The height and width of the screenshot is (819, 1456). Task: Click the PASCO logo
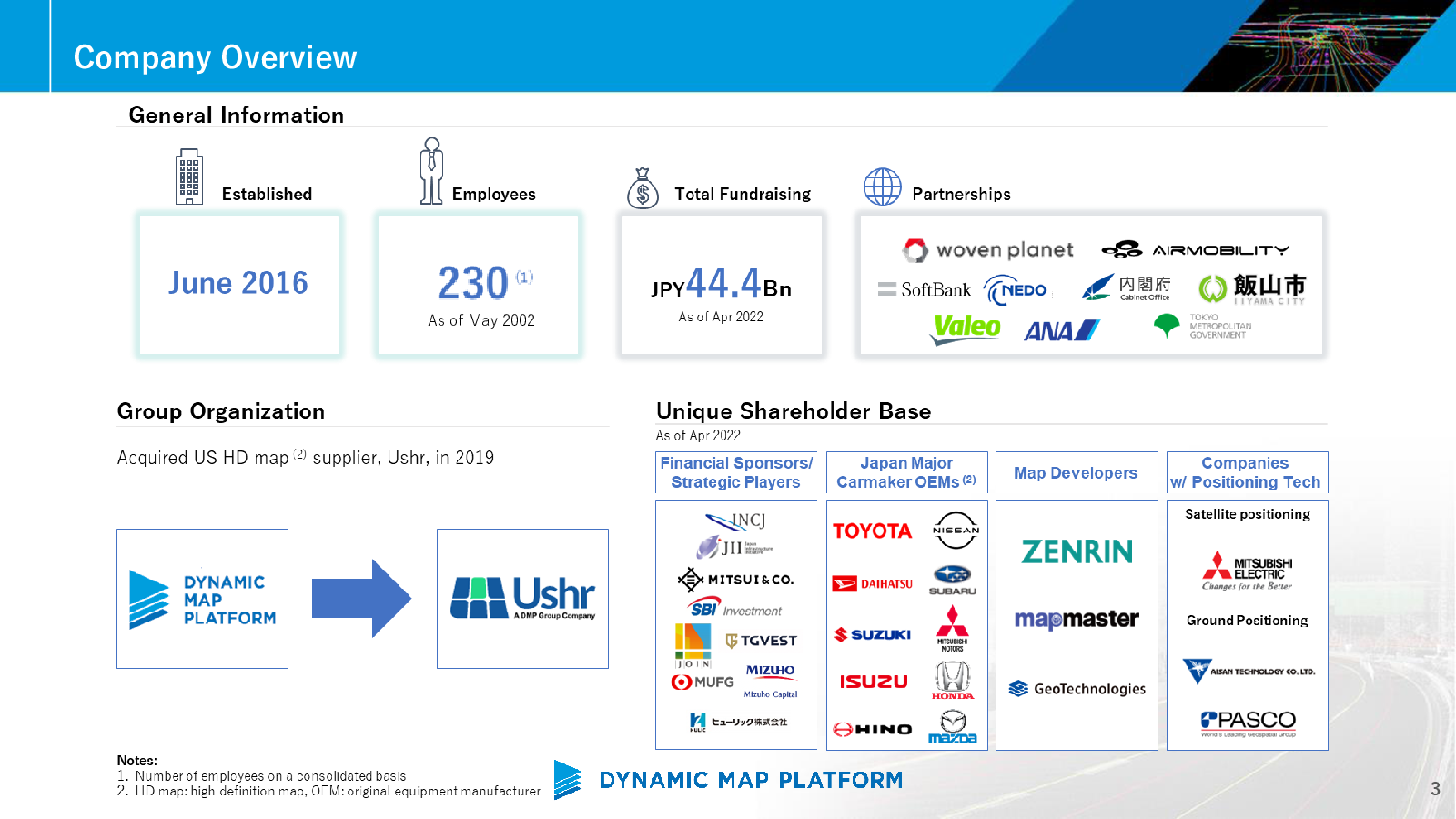[1248, 723]
